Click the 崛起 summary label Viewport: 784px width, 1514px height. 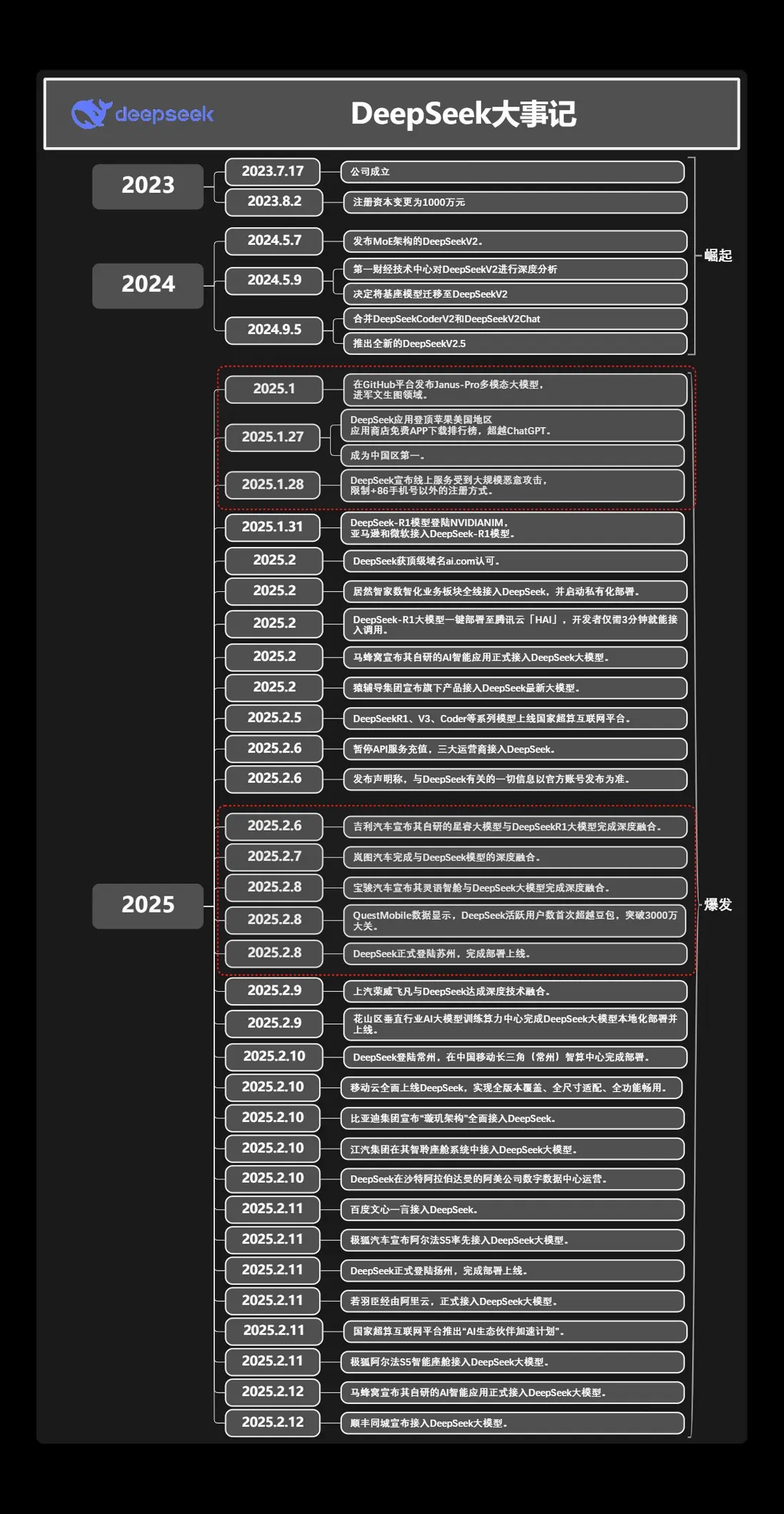pos(718,256)
